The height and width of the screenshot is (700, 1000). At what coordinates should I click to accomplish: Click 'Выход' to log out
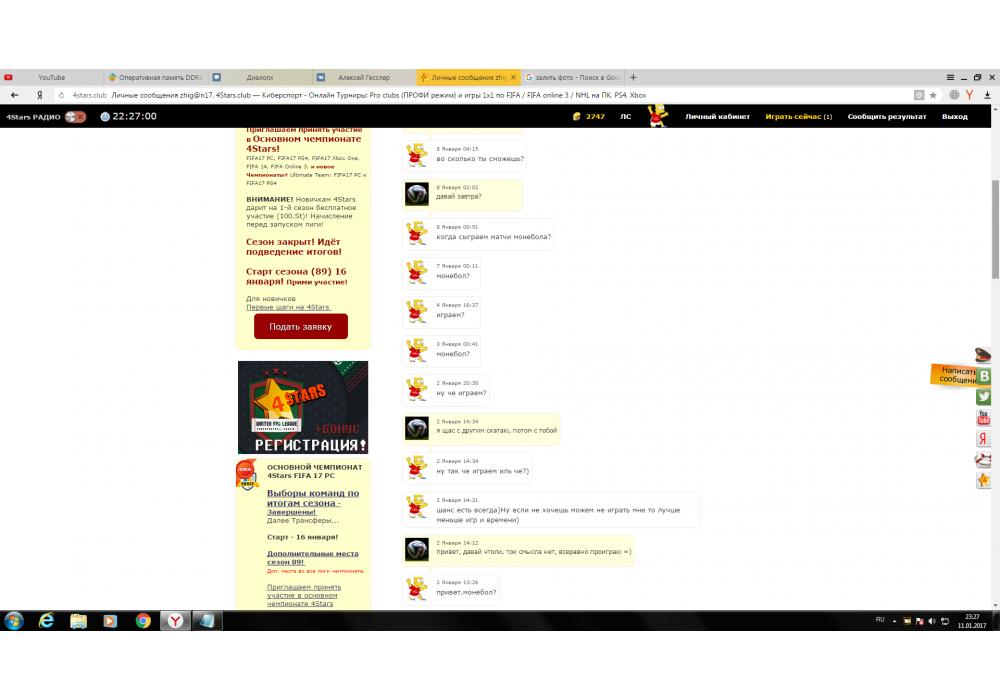[x=955, y=117]
